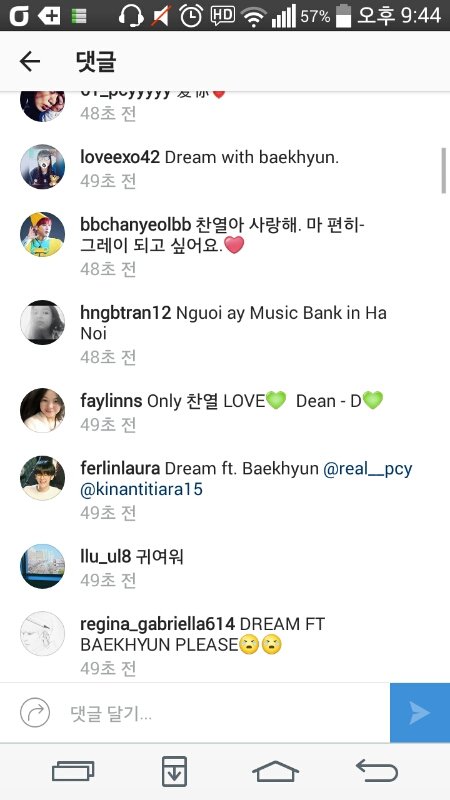
Task: Open the @real__pcy mention link
Action: pyautogui.click(x=367, y=468)
